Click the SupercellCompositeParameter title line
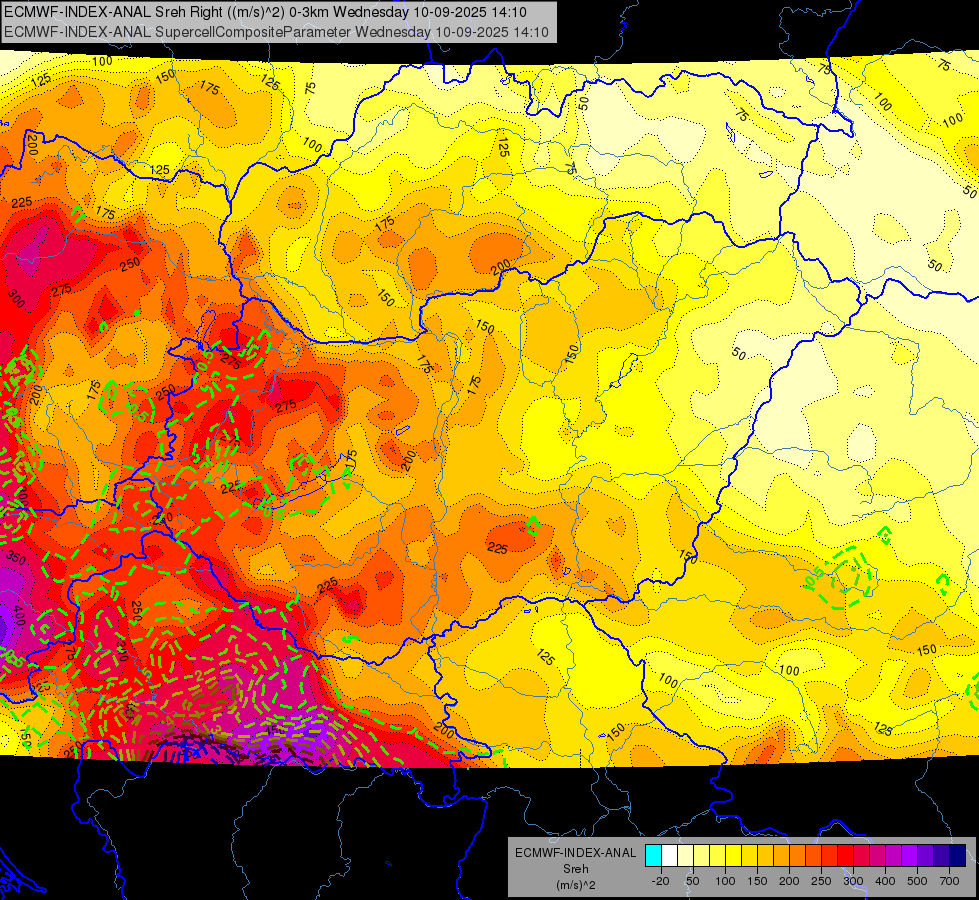979x900 pixels. [x=277, y=32]
